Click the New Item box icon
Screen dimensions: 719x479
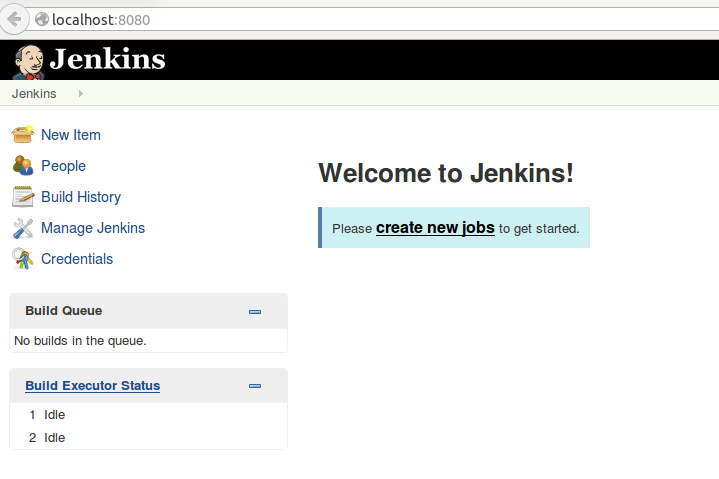[22, 135]
